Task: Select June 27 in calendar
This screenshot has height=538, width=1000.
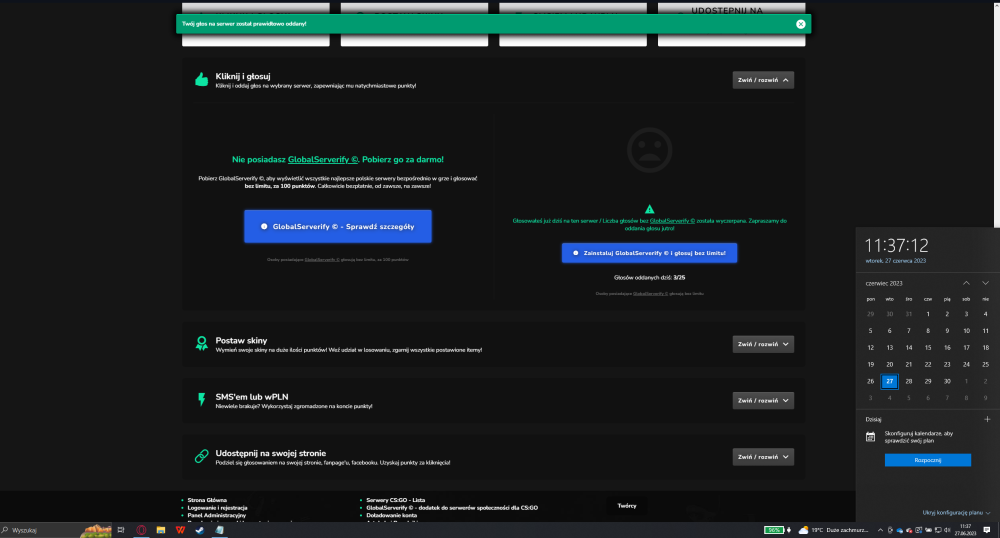Action: coord(890,381)
